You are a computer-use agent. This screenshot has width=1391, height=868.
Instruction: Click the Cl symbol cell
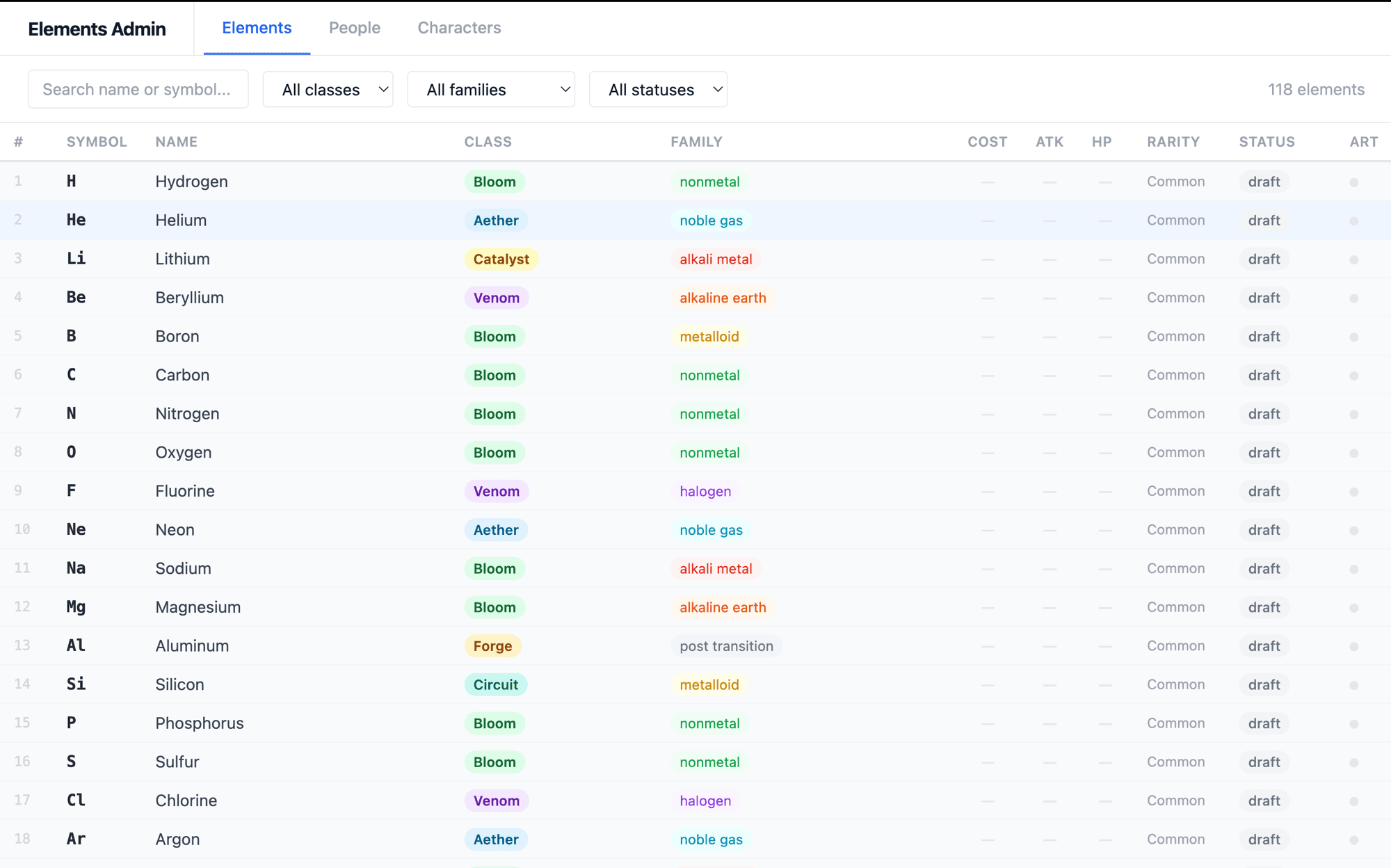76,801
